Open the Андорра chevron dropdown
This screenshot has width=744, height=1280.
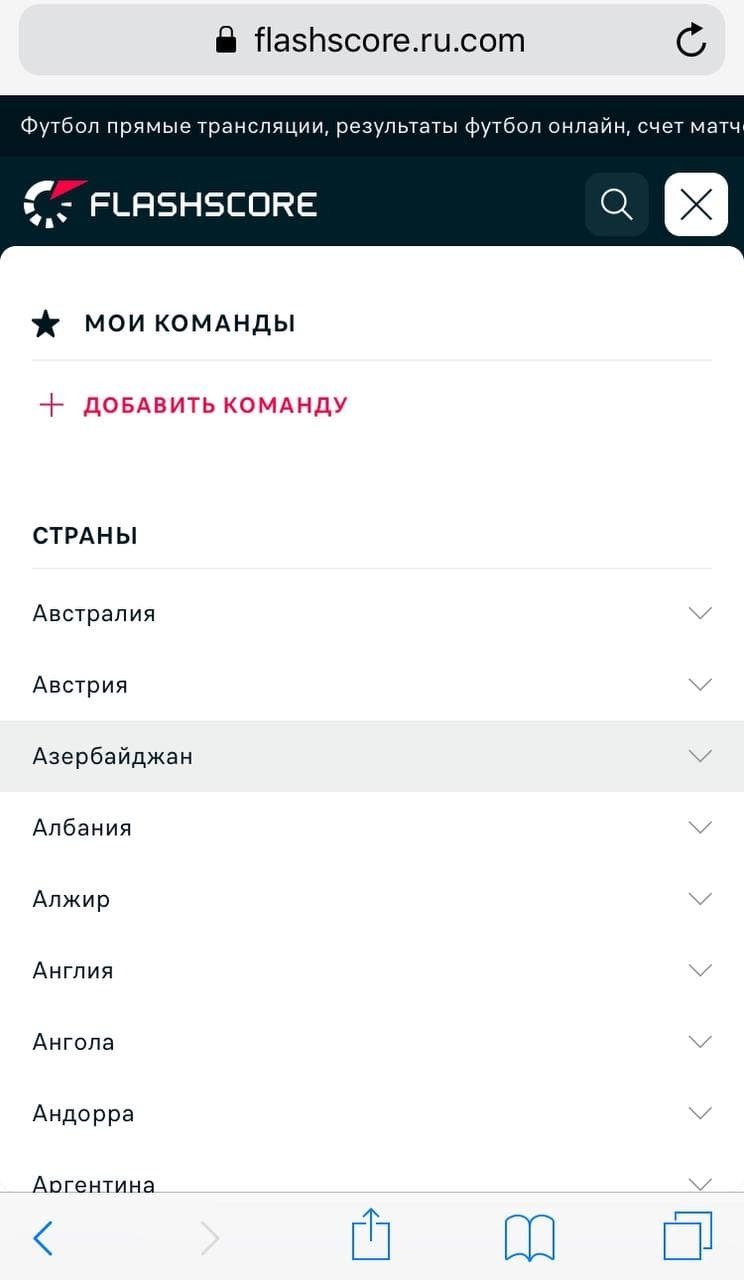click(700, 1113)
